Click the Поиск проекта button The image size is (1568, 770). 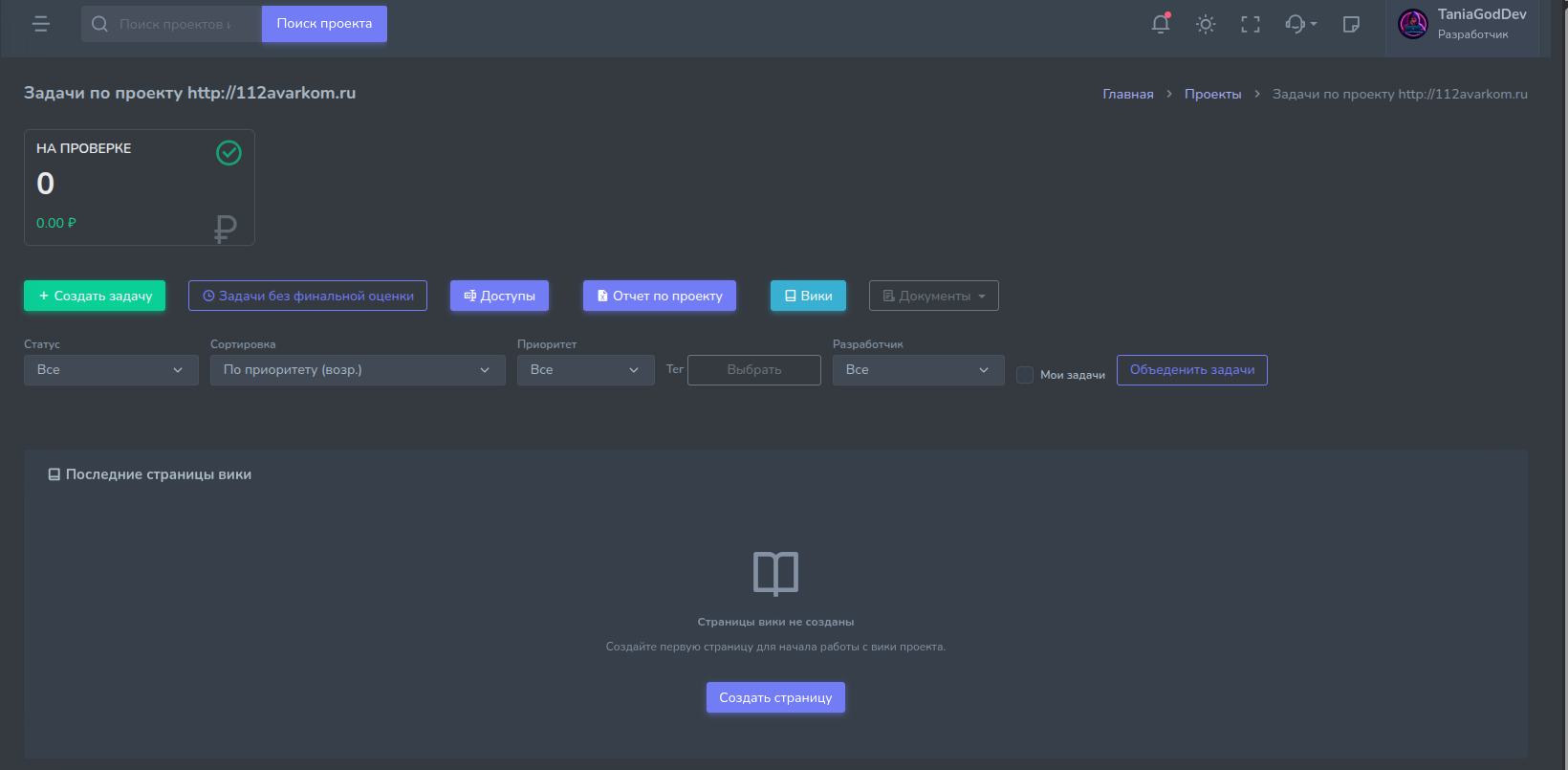(324, 24)
